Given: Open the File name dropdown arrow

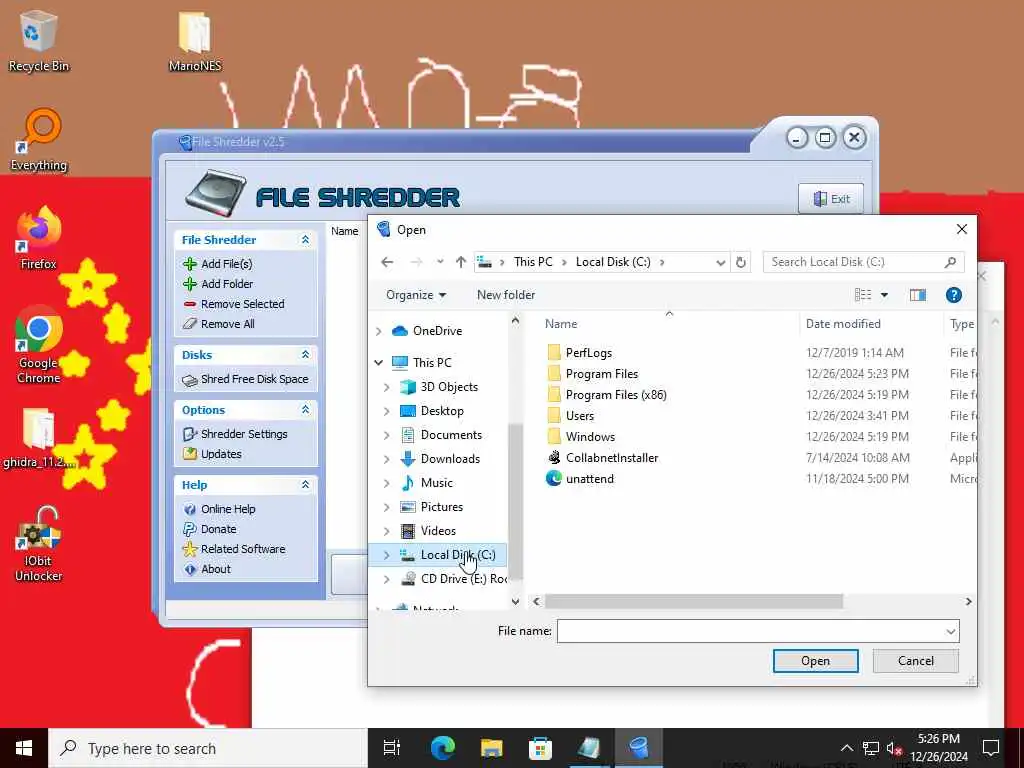Looking at the screenshot, I should 951,632.
